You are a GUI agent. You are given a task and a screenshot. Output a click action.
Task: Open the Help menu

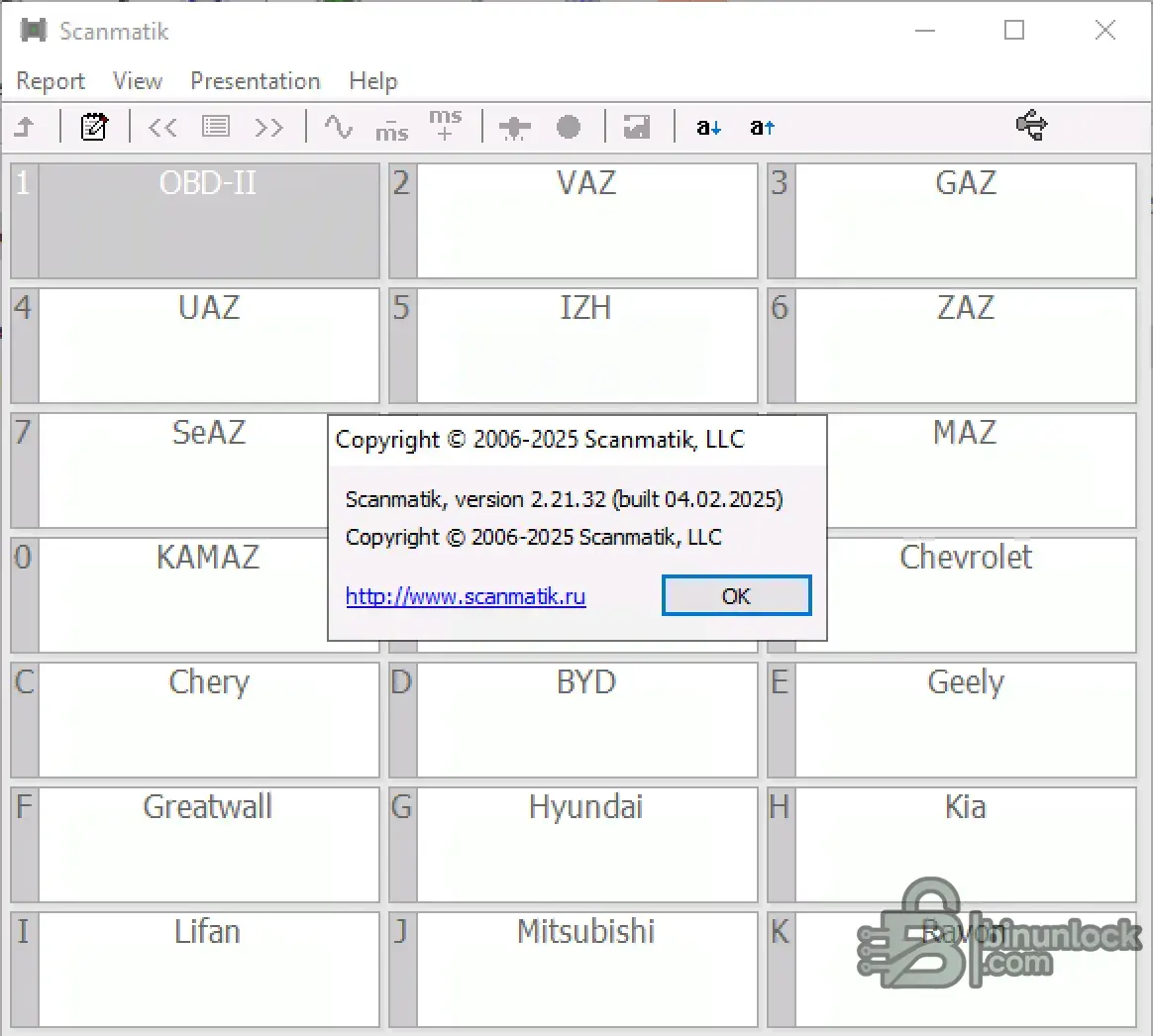[372, 81]
